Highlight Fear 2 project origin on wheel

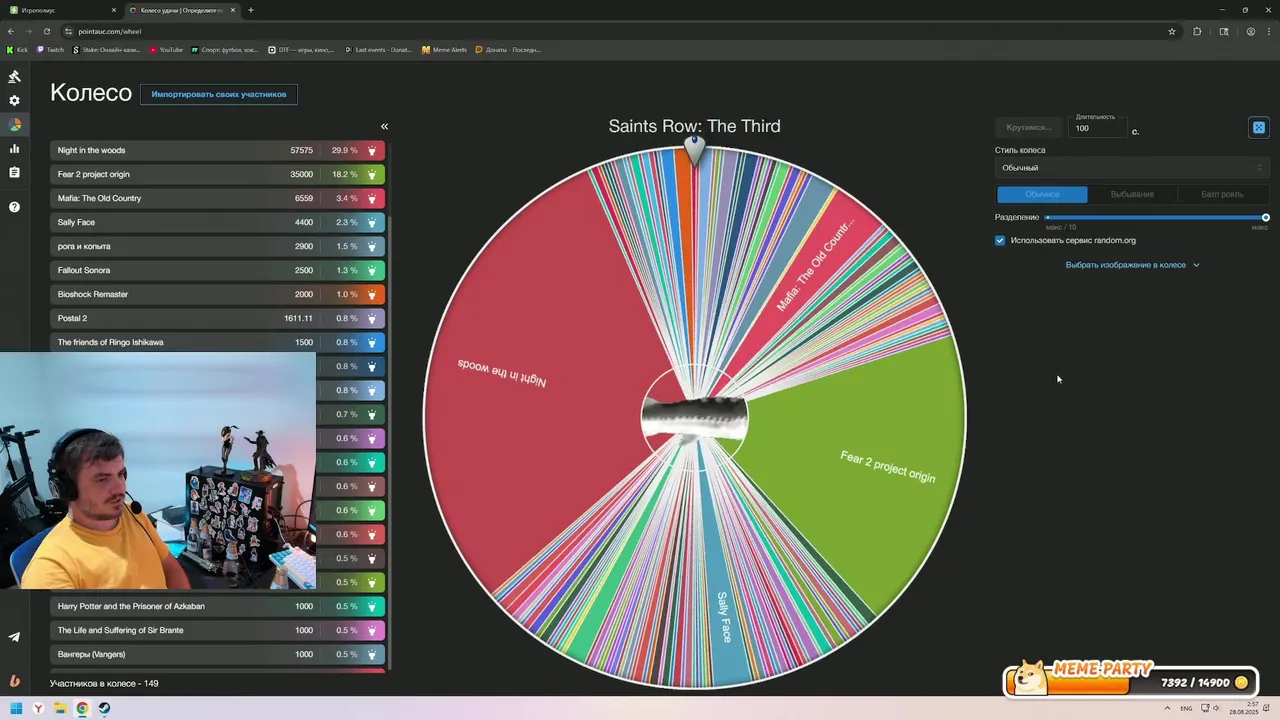(372, 174)
